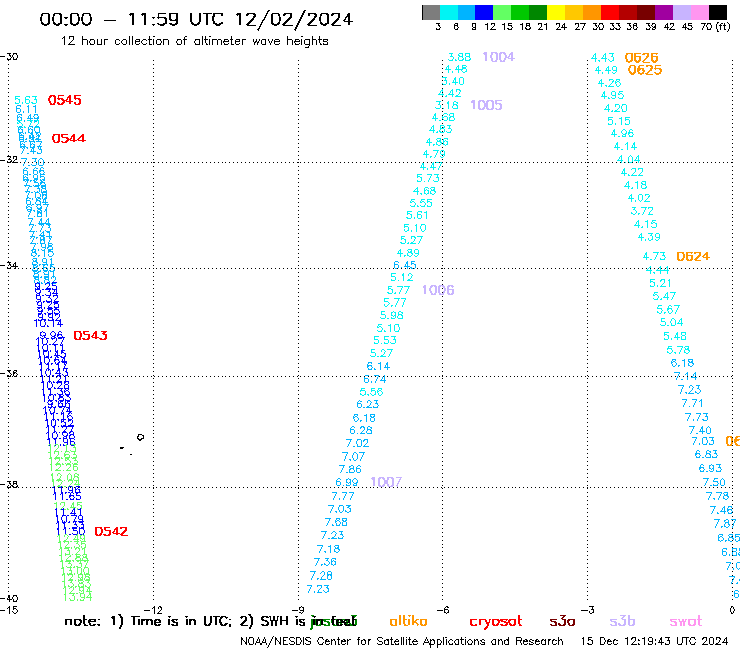Click the cryosat time label 0544
Image resolution: width=740 pixels, height=650 pixels.
tap(68, 138)
